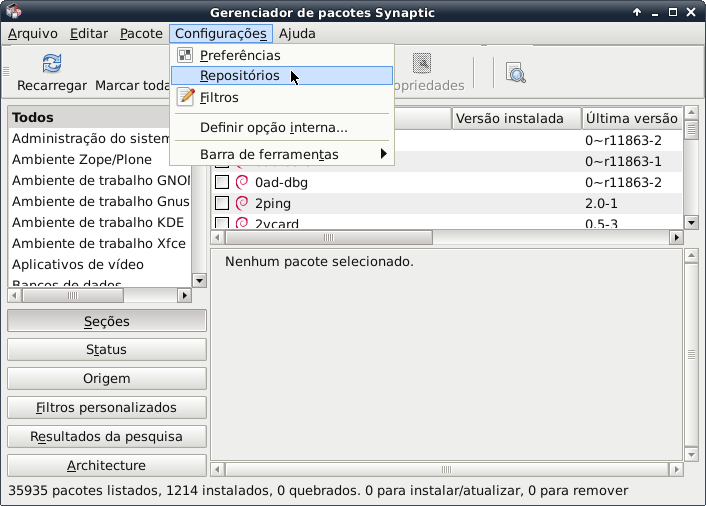
Task: Choose Filtros from the menu
Action: point(282,97)
